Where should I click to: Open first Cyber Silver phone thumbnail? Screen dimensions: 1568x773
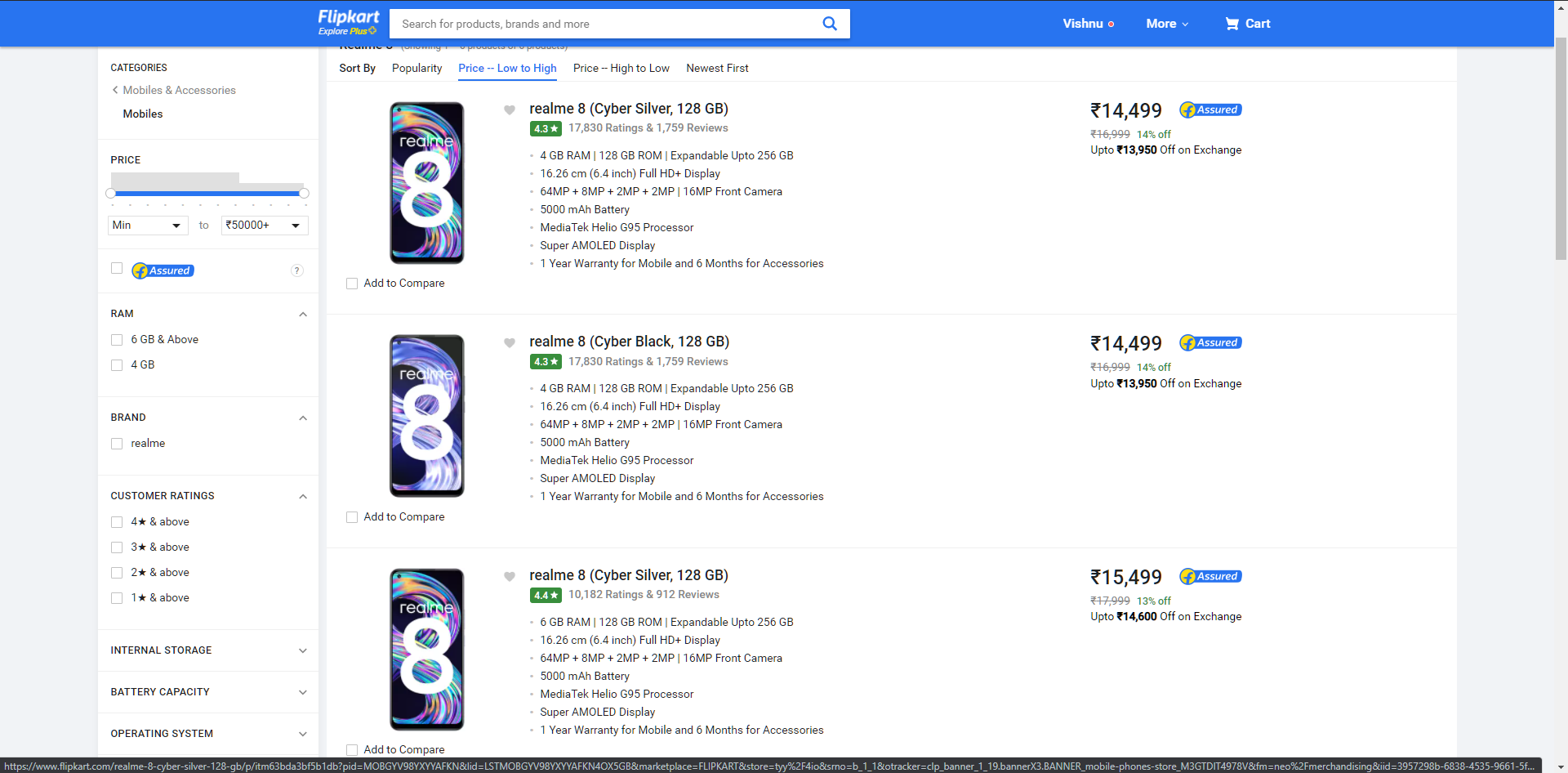pyautogui.click(x=427, y=183)
